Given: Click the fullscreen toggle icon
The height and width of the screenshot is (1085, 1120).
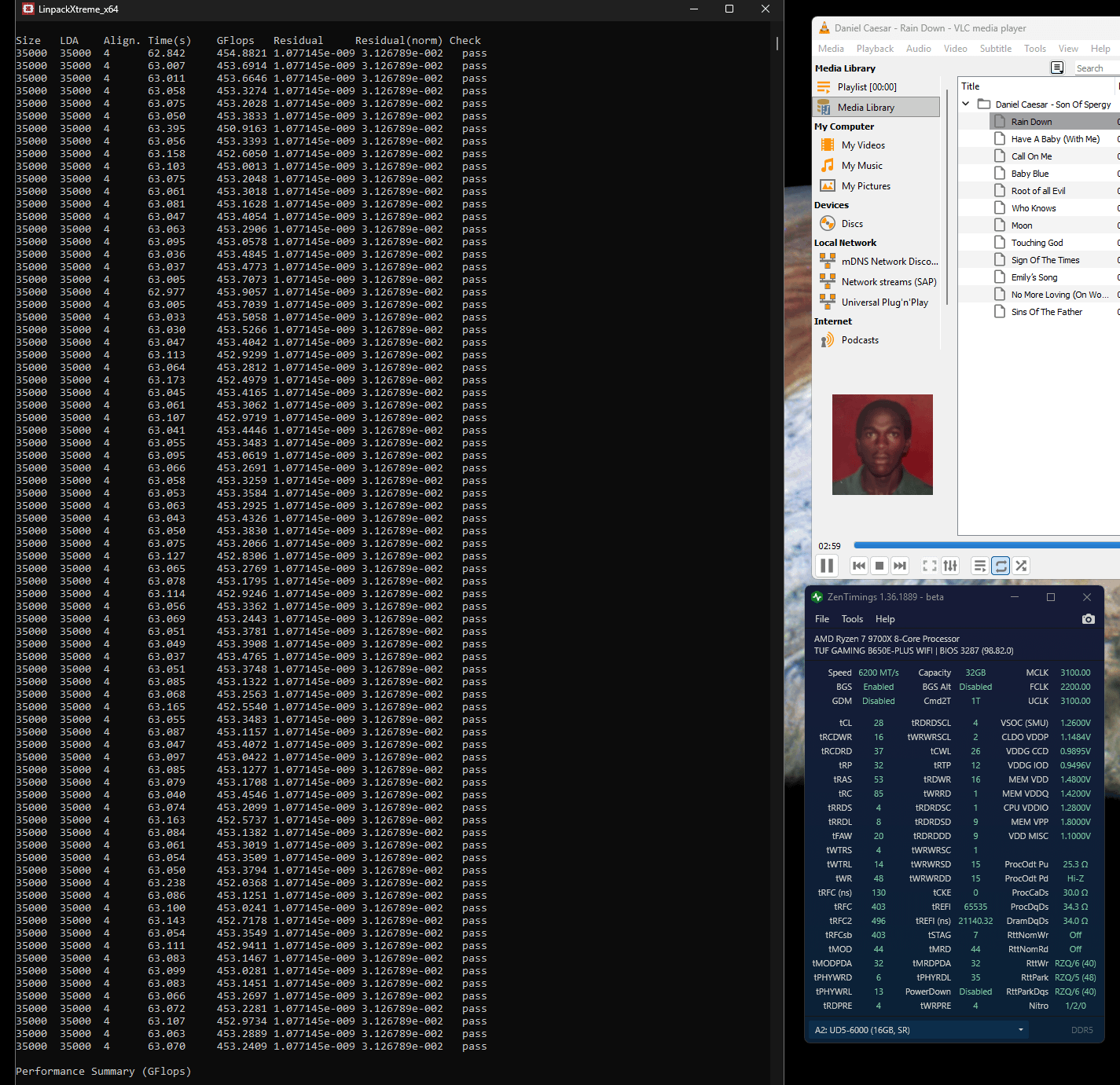Looking at the screenshot, I should (930, 566).
